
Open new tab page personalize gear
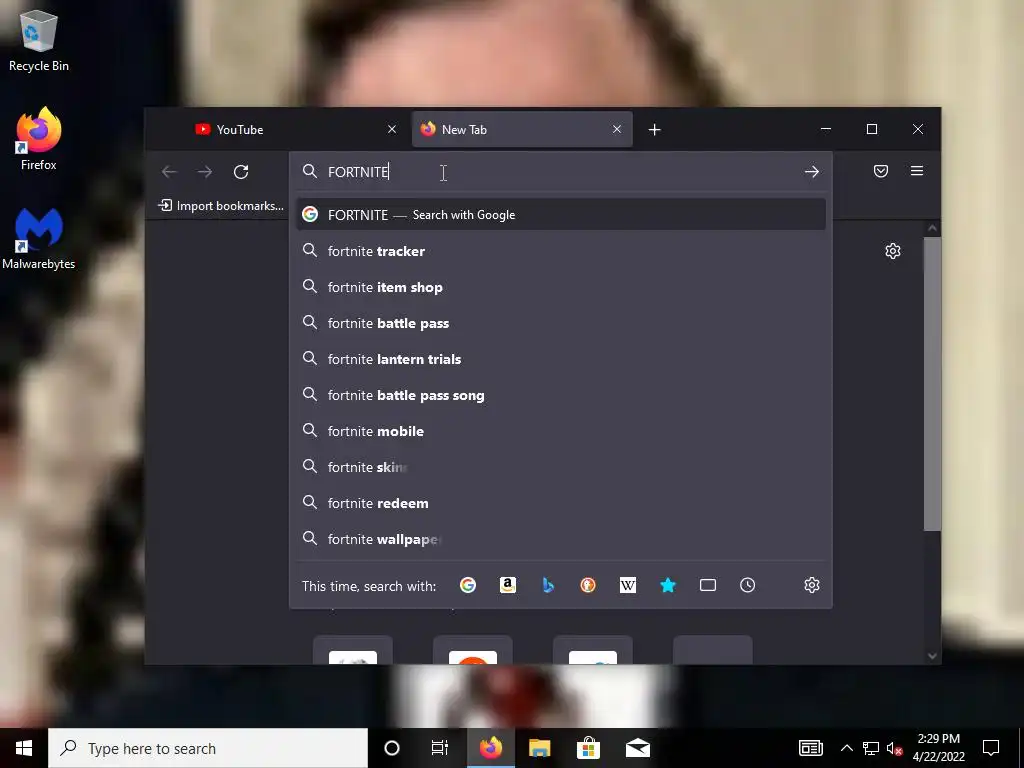coord(893,251)
